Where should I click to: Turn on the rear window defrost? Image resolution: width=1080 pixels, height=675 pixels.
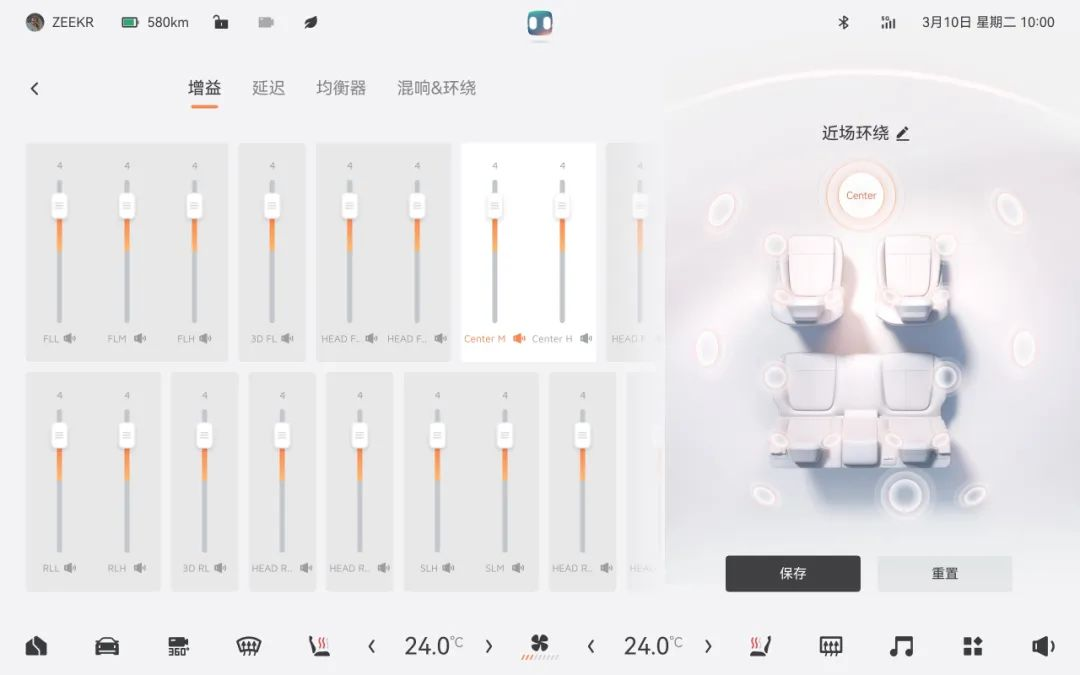831,646
